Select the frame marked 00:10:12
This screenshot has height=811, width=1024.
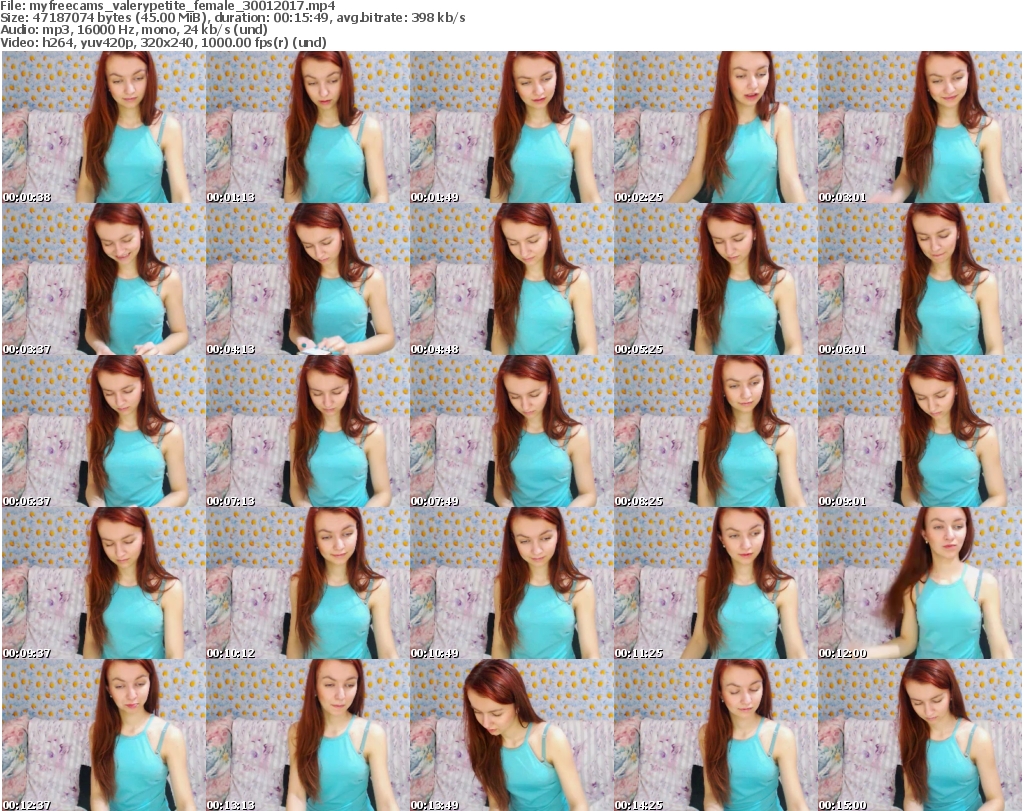pyautogui.click(x=308, y=583)
